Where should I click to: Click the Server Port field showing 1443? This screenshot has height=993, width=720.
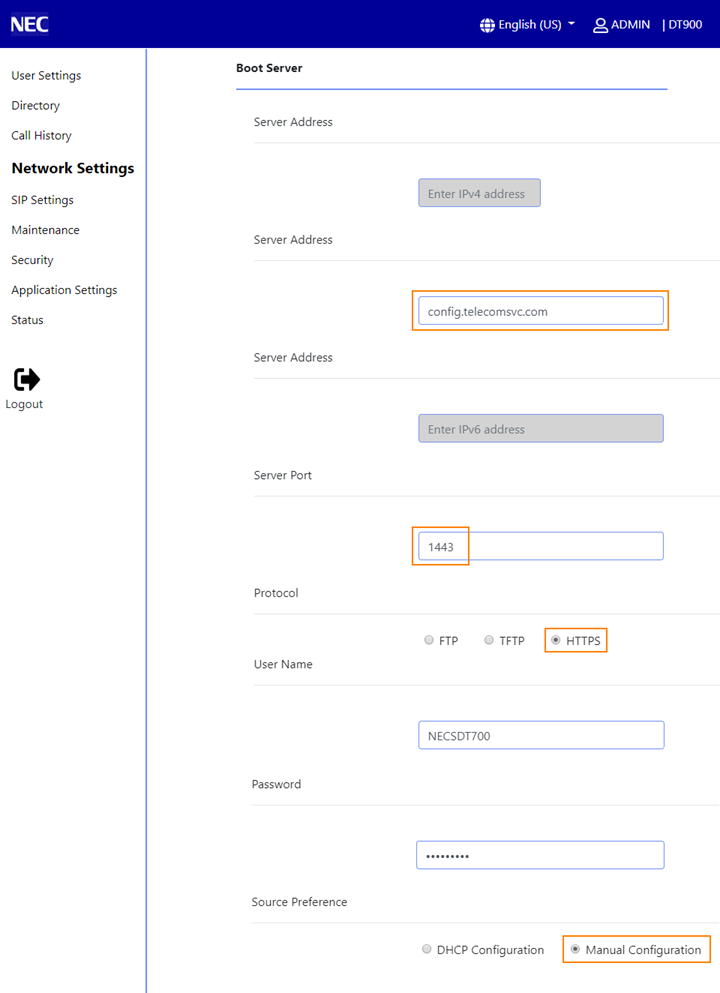click(x=541, y=547)
